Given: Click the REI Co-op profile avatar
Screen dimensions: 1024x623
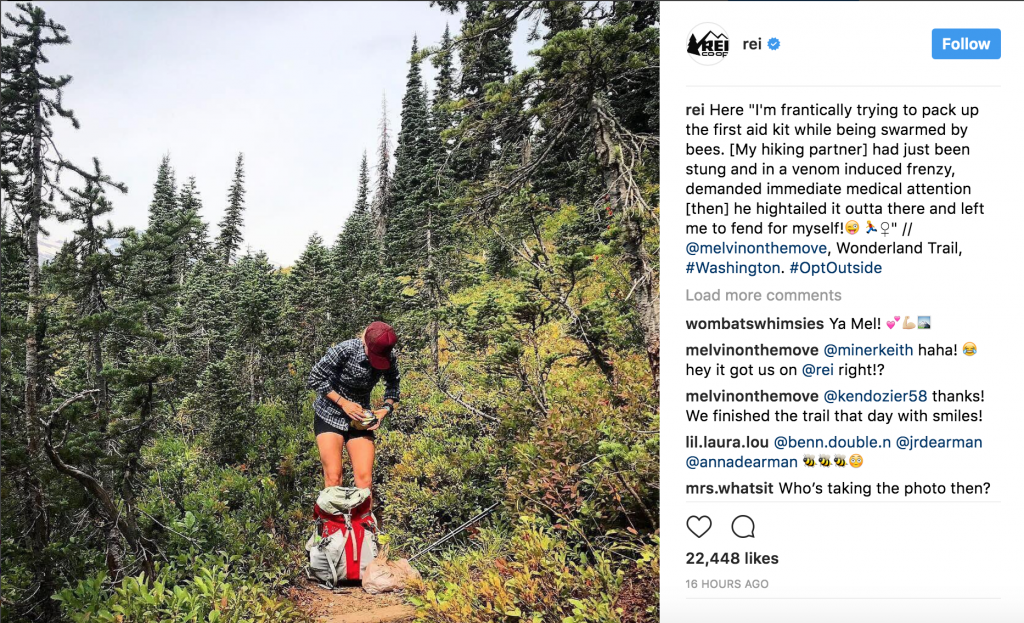Looking at the screenshot, I should pos(707,43).
